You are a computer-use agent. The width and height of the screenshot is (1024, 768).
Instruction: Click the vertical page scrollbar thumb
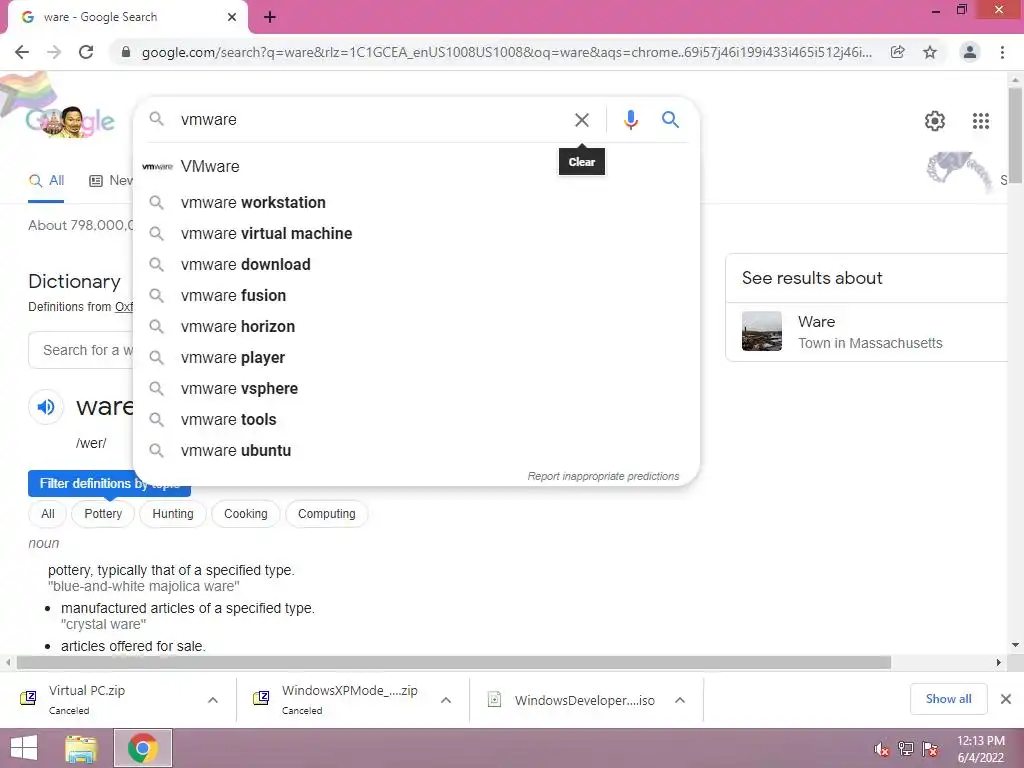click(1015, 134)
